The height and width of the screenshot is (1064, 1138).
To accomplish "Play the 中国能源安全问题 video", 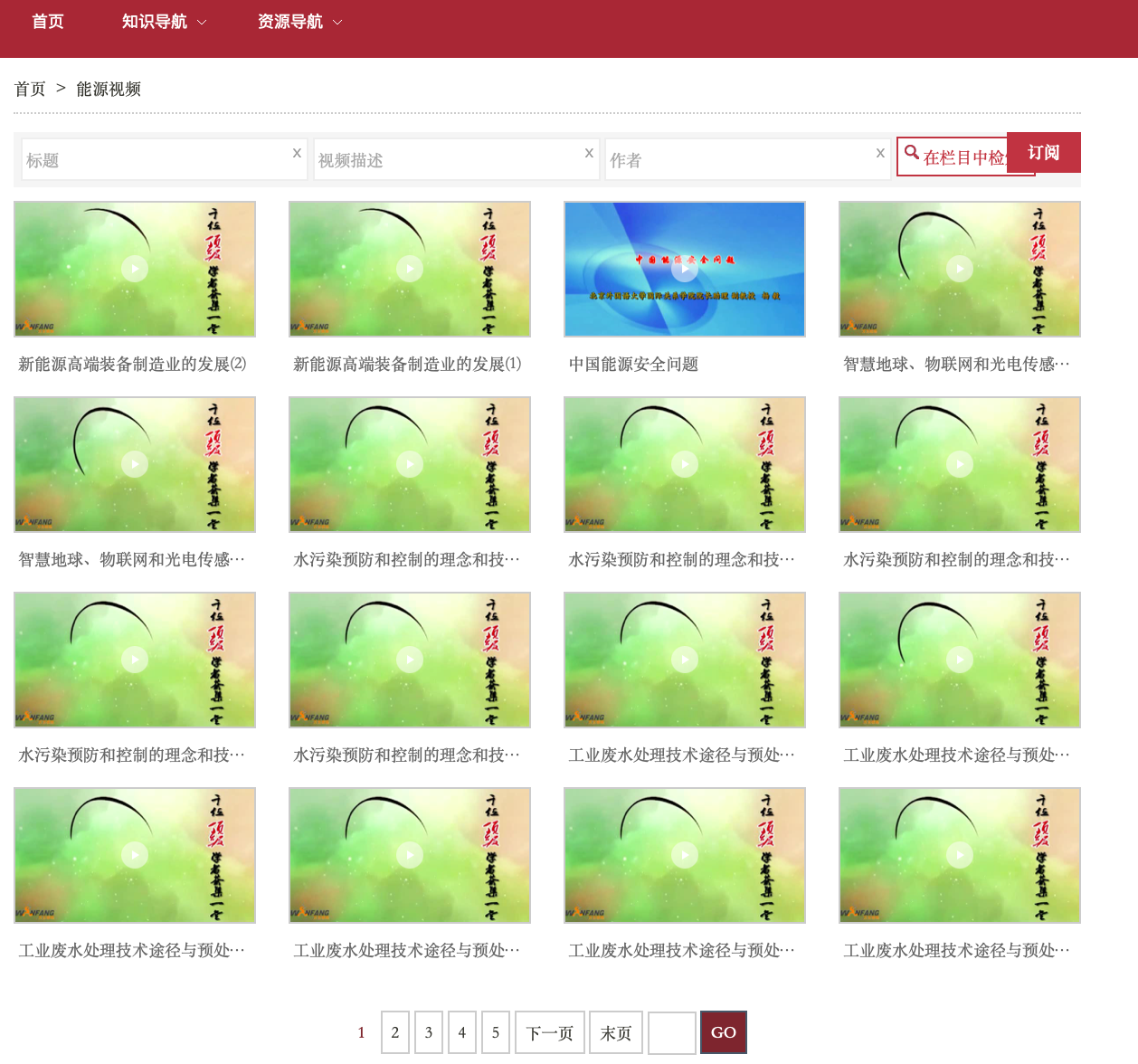I will (685, 269).
